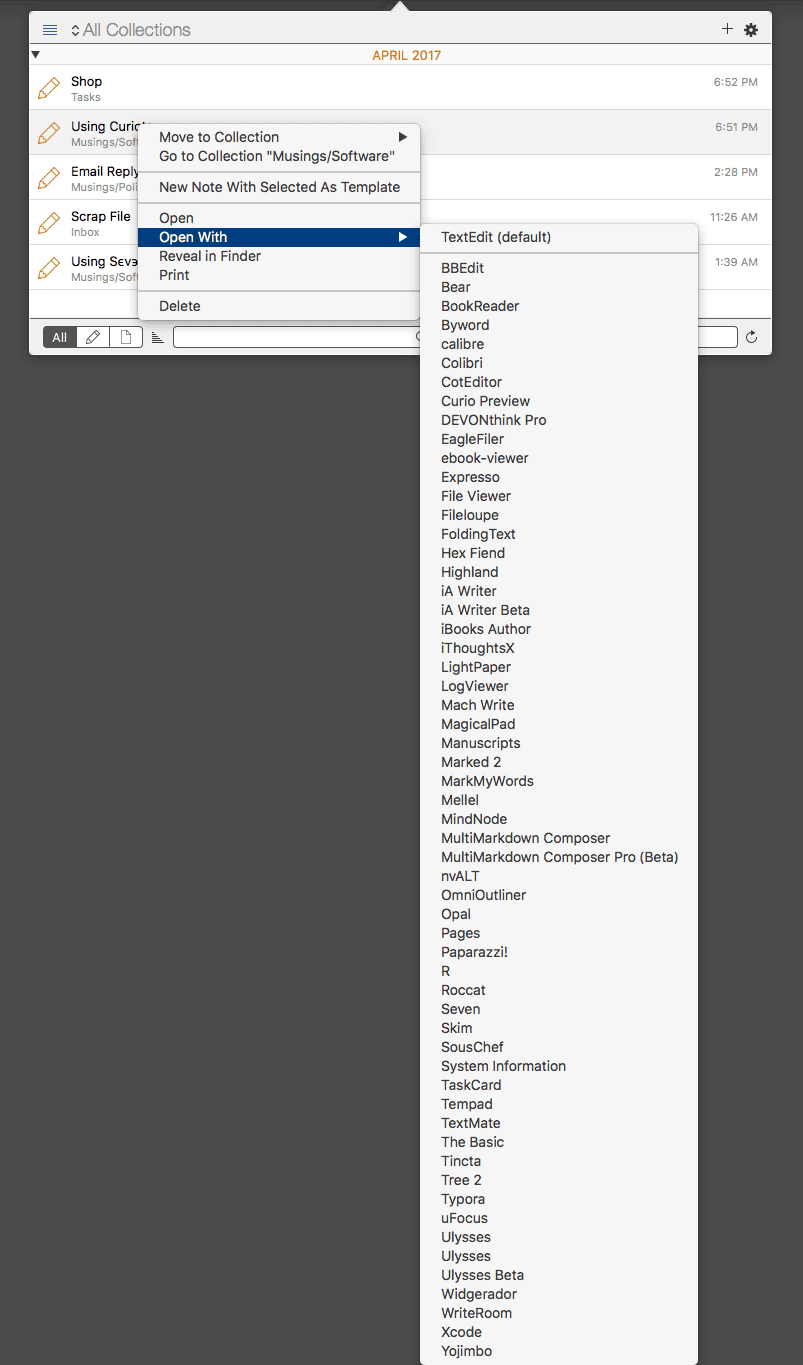803x1365 pixels.
Task: Select the All filter toggle
Action: [x=60, y=337]
